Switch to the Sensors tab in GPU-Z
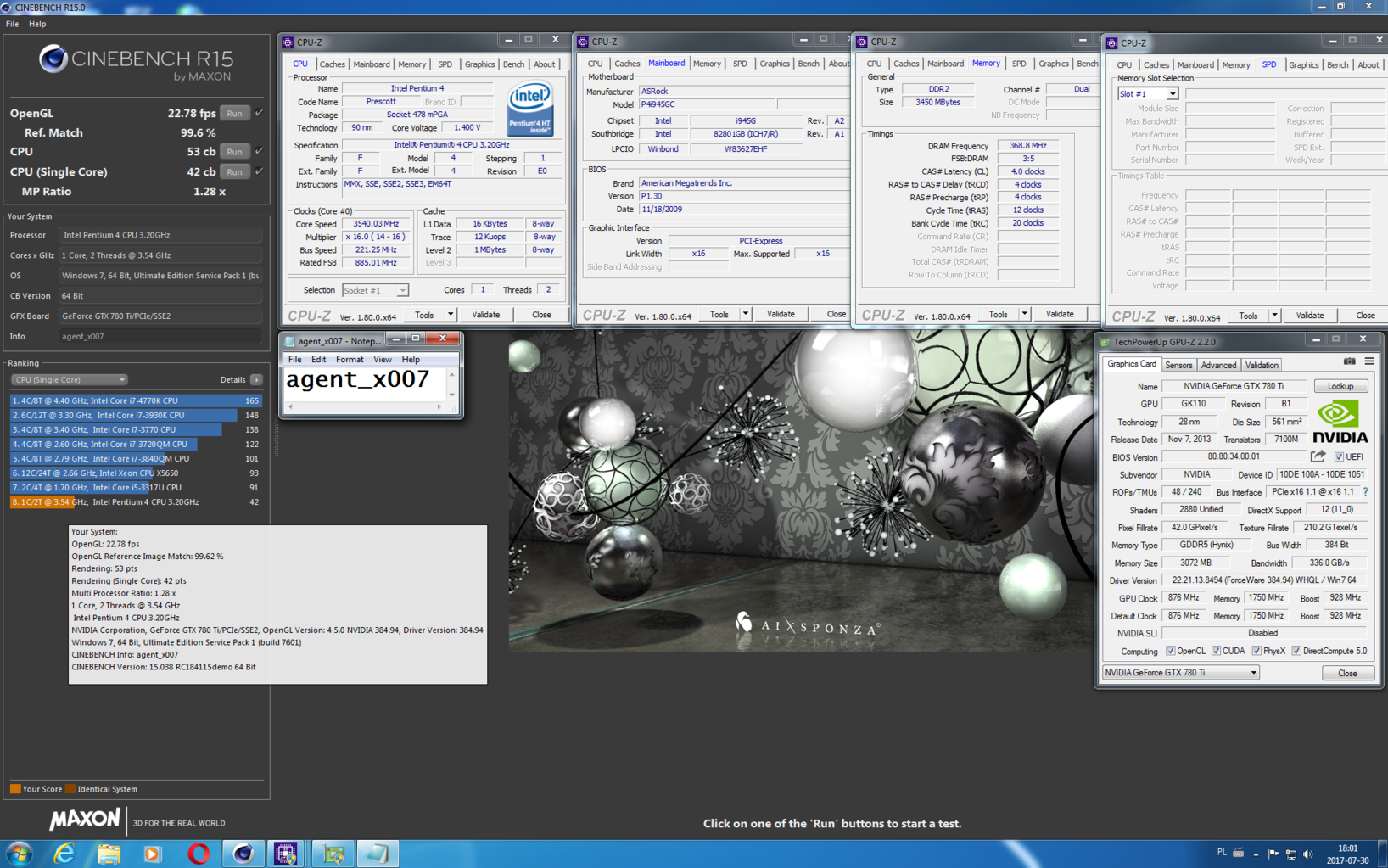Image resolution: width=1388 pixels, height=868 pixels. 1178,365
